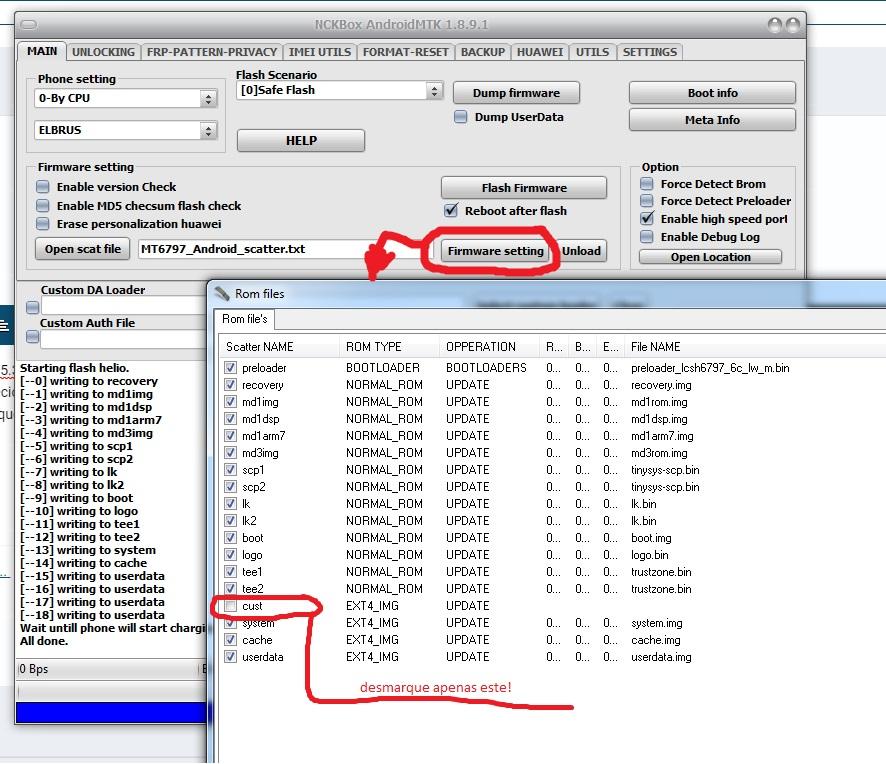
Task: Uncheck the cache partition checkbox
Action: pos(231,640)
